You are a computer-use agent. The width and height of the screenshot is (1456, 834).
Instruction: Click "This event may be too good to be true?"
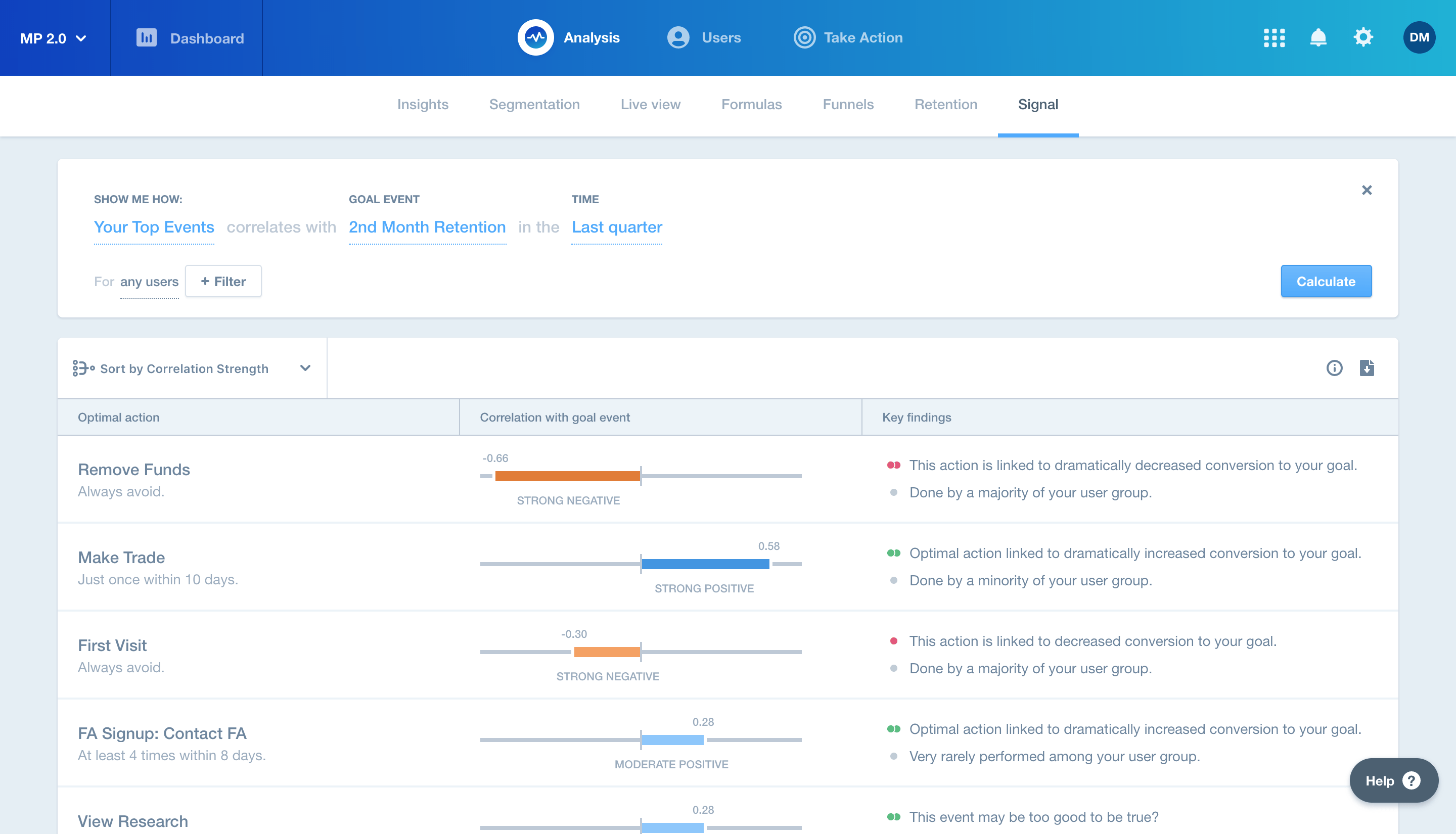[x=1033, y=817]
